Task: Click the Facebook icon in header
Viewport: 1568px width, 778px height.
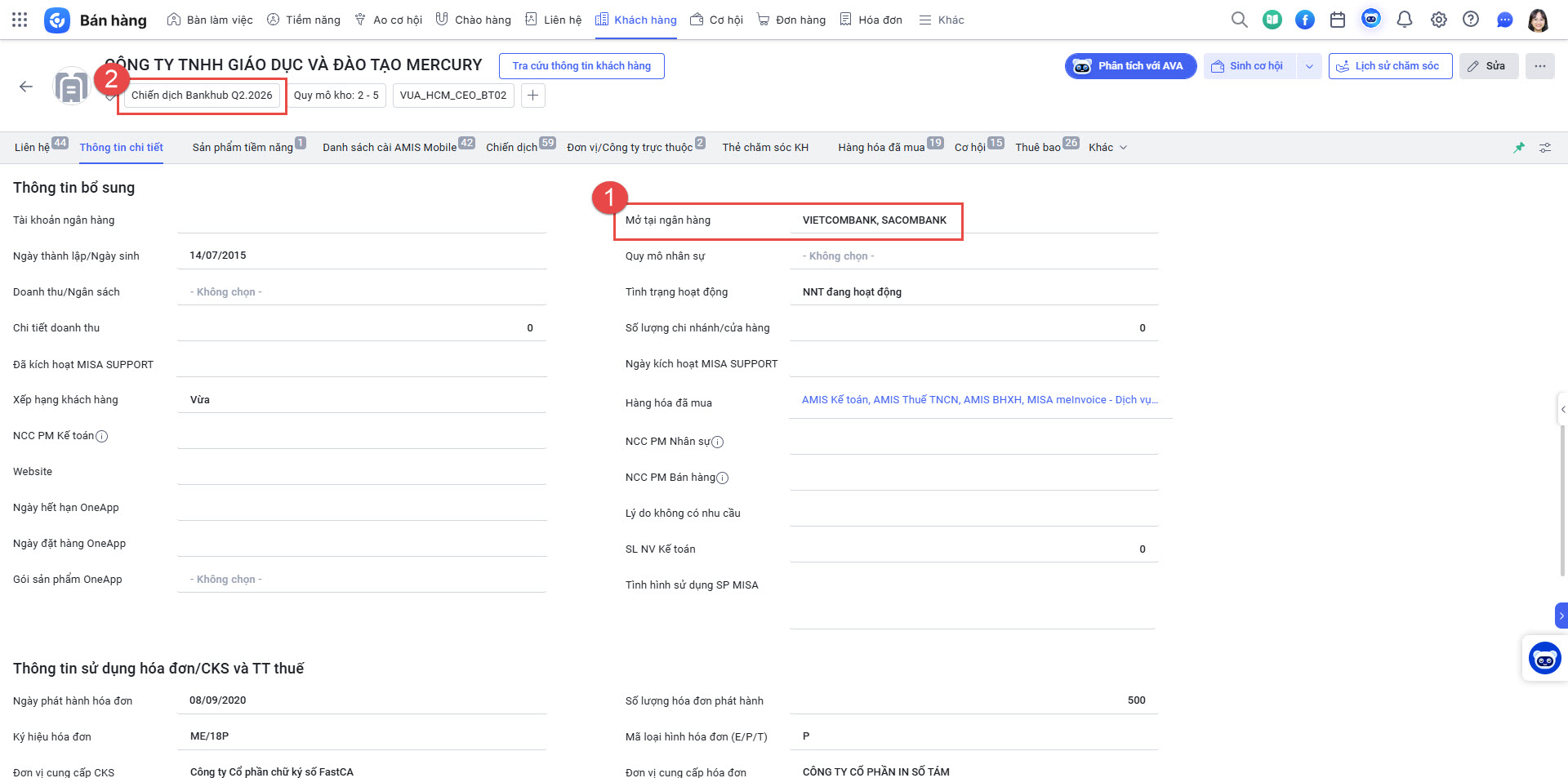Action: 1304,20
